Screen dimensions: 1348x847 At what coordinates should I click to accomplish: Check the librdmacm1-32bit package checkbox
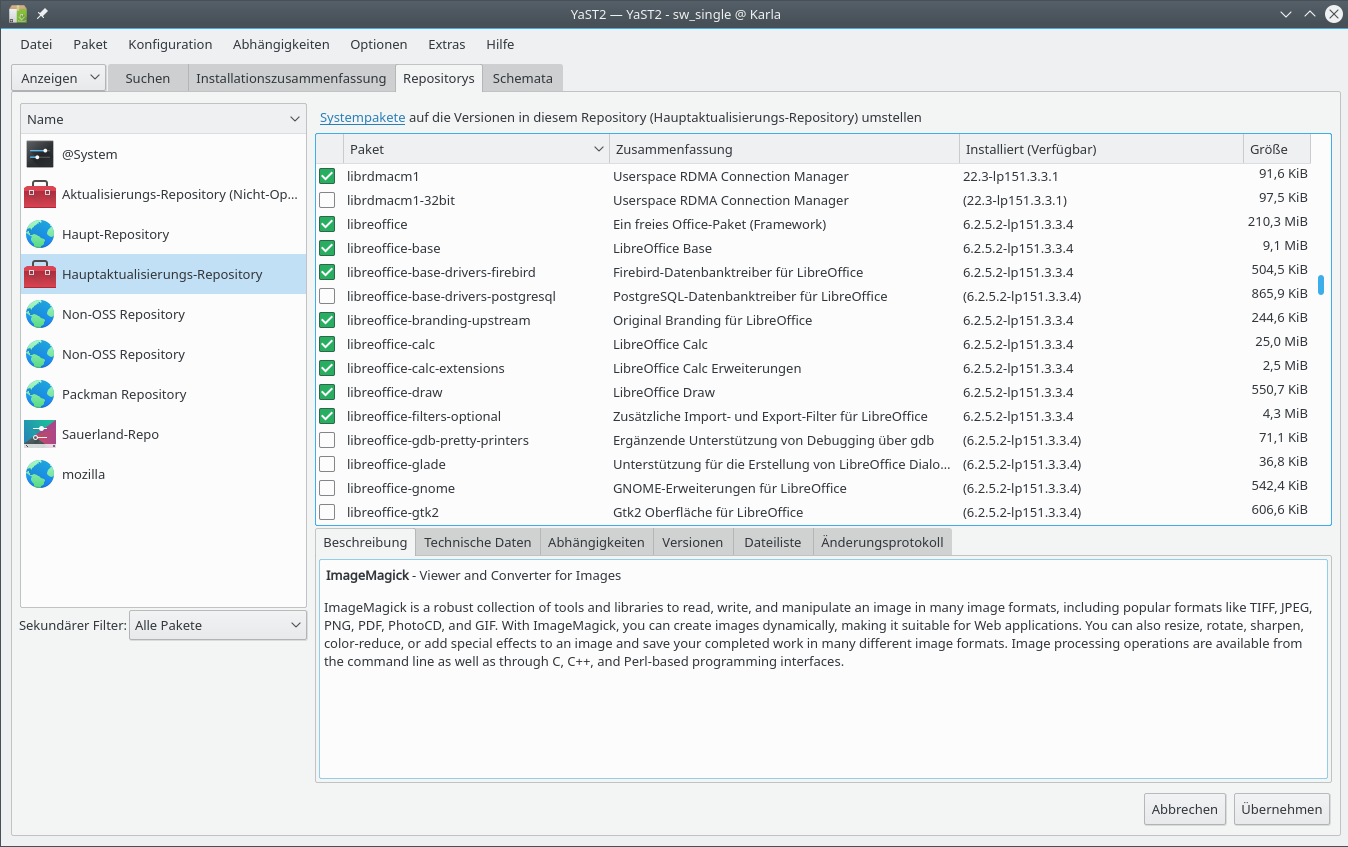(327, 200)
